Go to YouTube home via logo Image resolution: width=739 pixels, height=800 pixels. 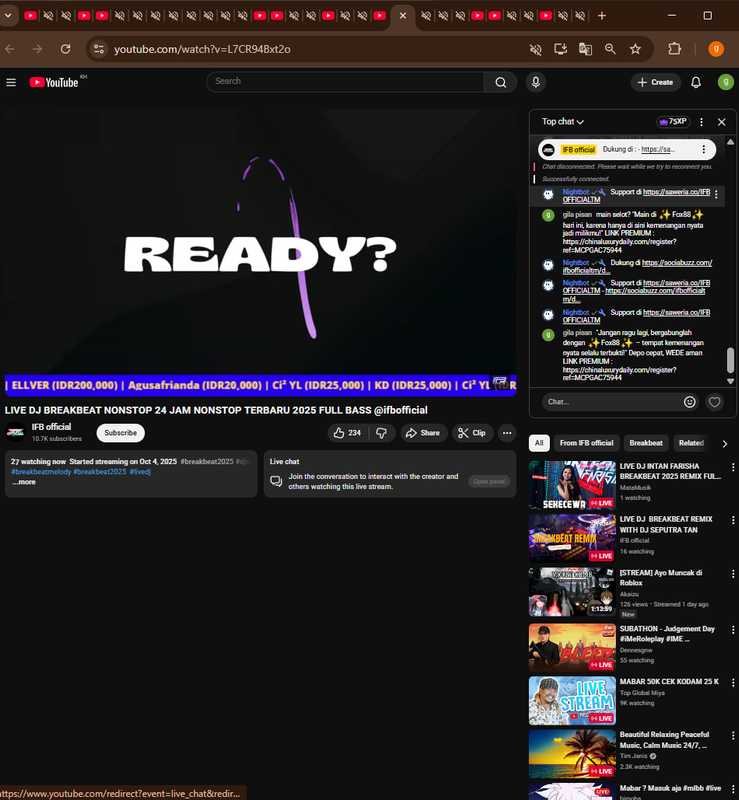tap(54, 82)
